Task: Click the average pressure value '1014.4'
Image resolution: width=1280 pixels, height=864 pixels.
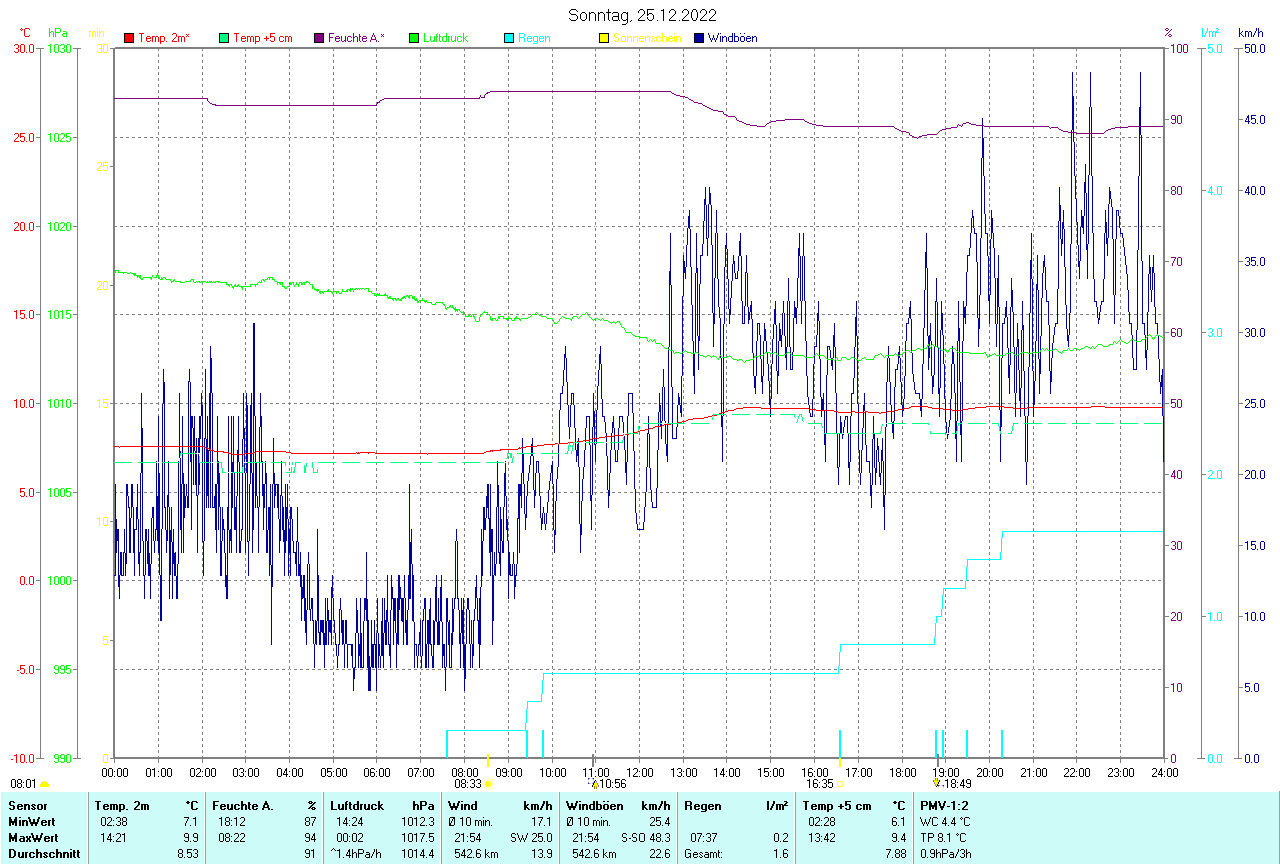Action: [x=418, y=853]
